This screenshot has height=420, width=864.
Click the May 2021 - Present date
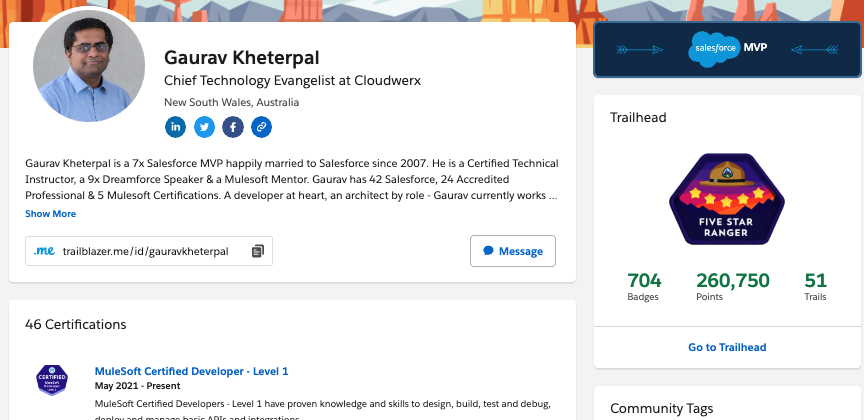click(x=137, y=386)
